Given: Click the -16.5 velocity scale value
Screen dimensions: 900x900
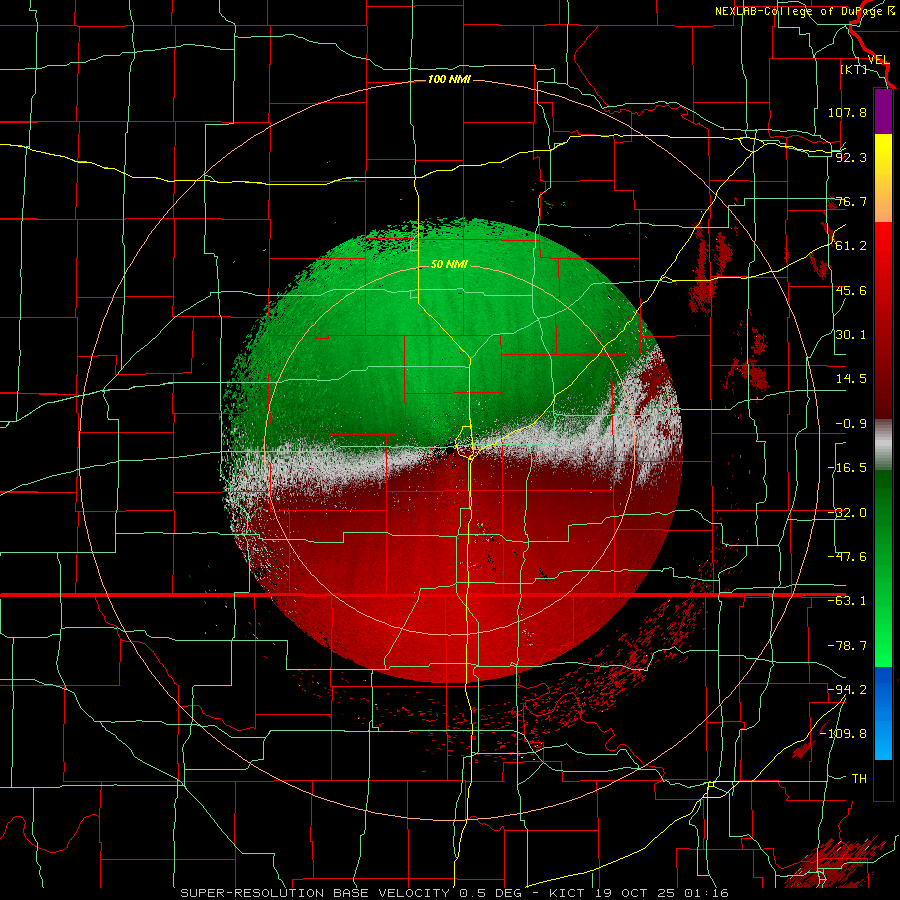Looking at the screenshot, I should [847, 468].
